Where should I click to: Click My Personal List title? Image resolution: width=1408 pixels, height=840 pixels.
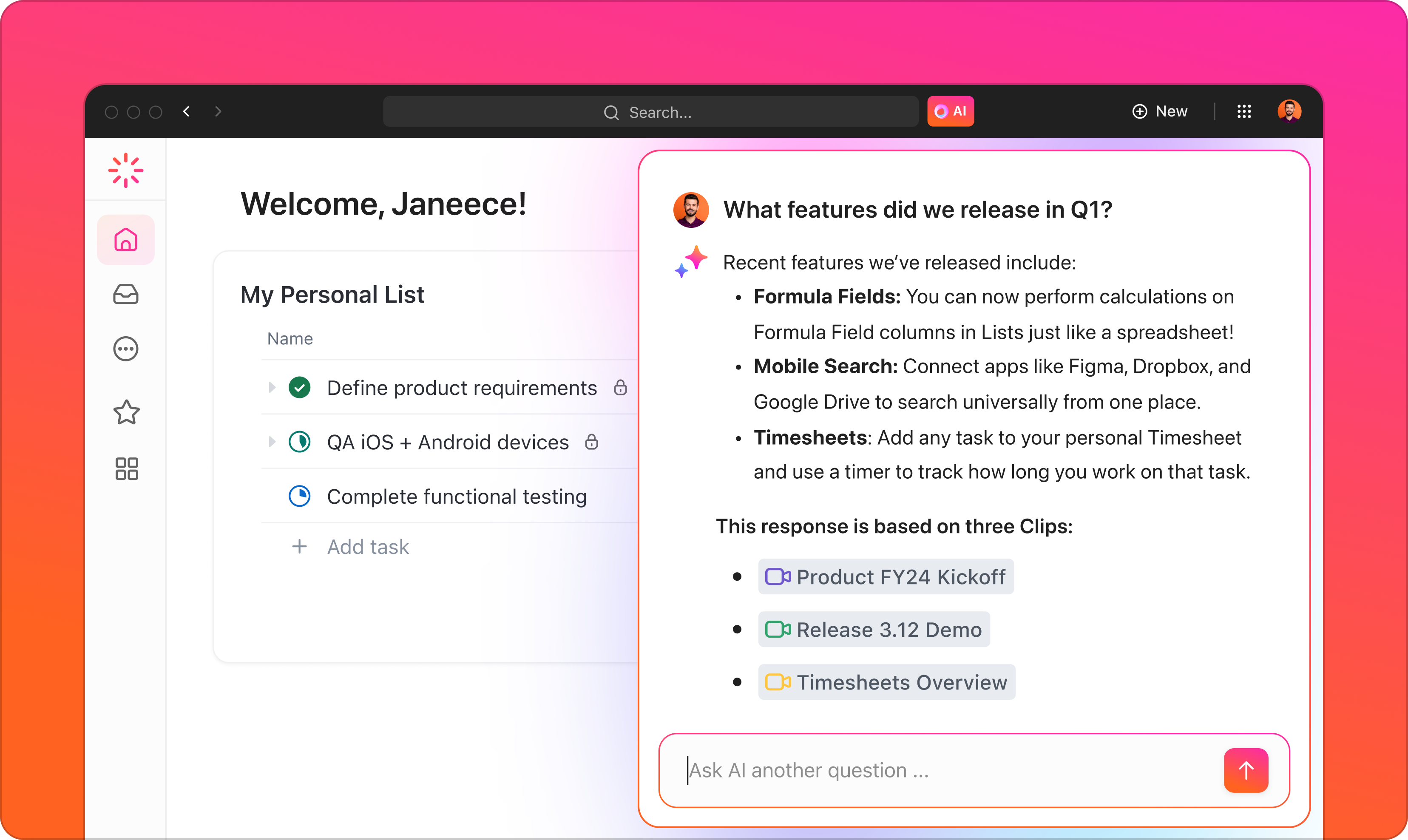point(332,295)
